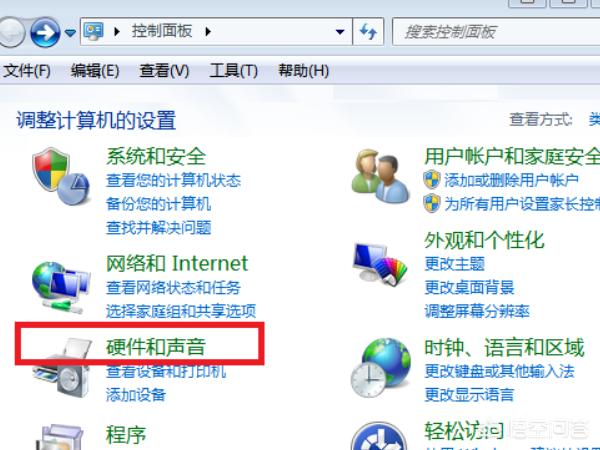
Task: Open the address bar history dropdown arrow
Action: pyautogui.click(x=340, y=32)
